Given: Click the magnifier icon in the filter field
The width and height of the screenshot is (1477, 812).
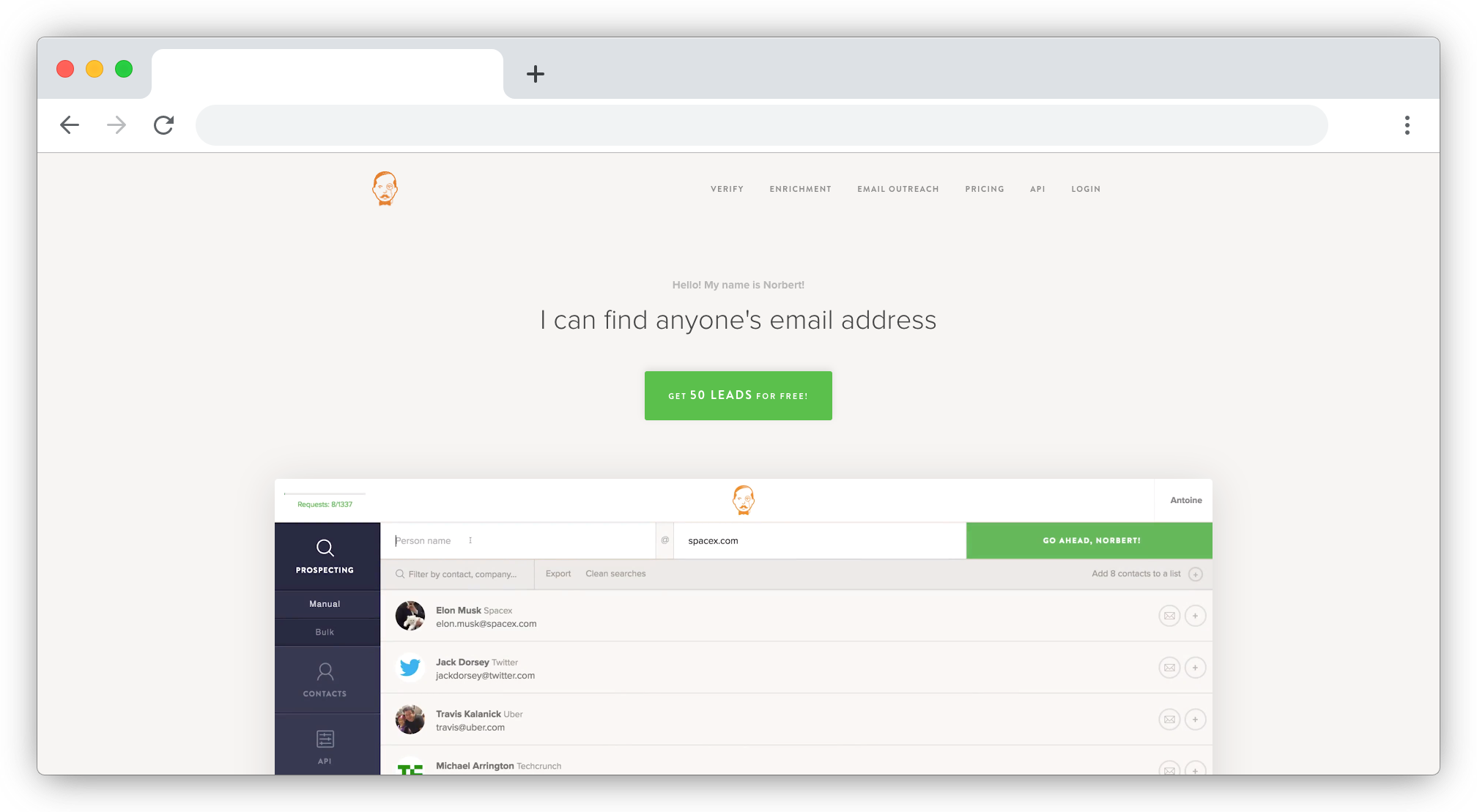Looking at the screenshot, I should (400, 574).
